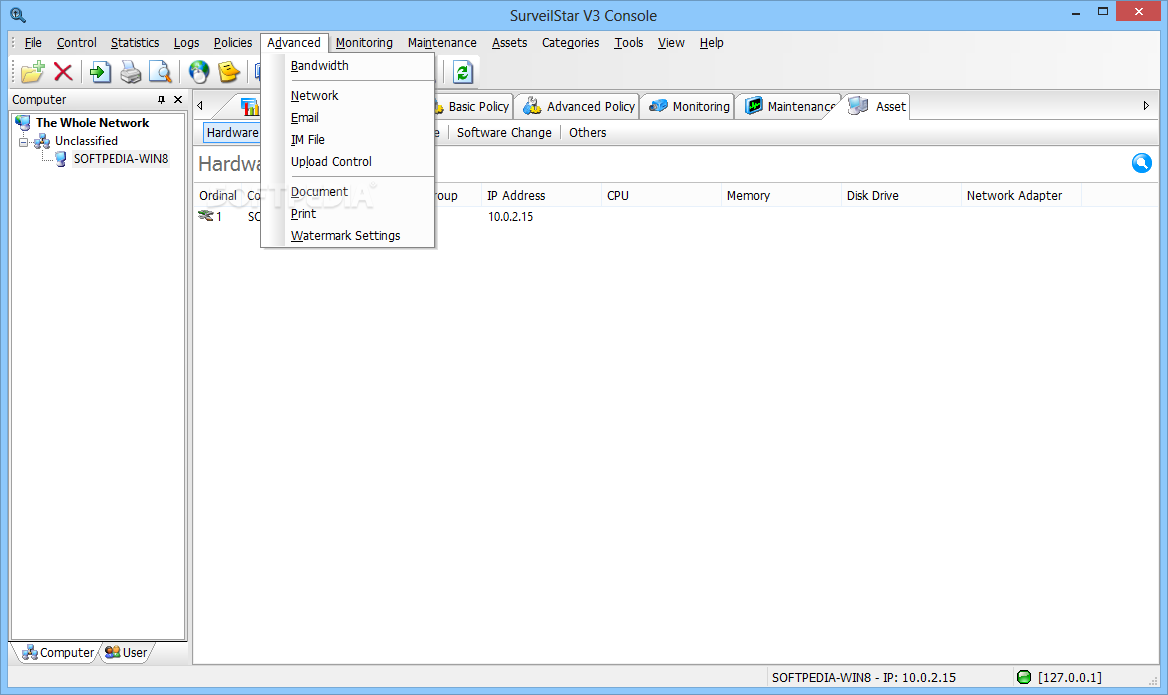This screenshot has height=695, width=1168.
Task: Open the Help menu
Action: coord(711,42)
